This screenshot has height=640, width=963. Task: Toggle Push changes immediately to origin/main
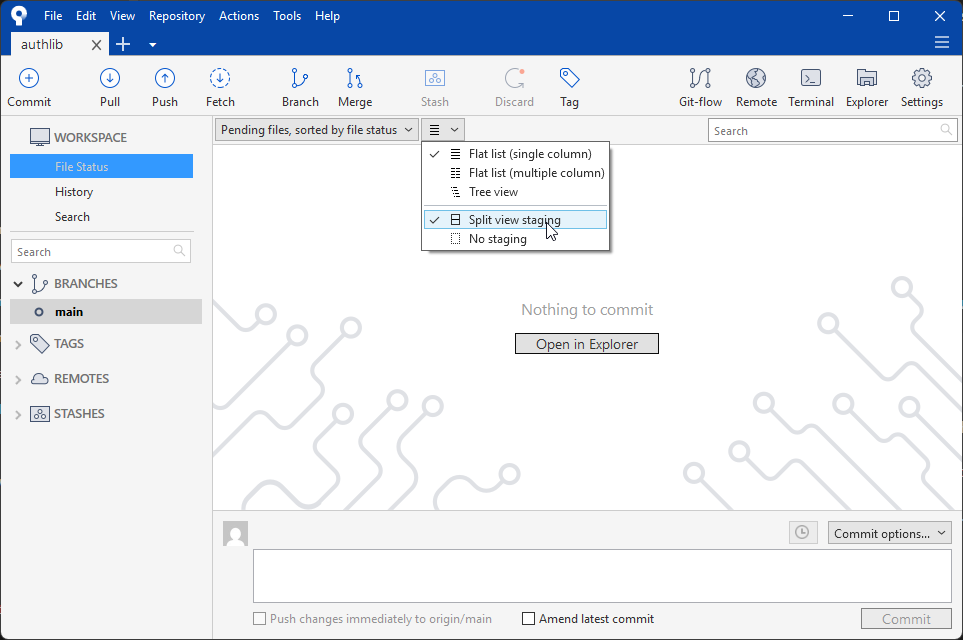pyautogui.click(x=260, y=619)
